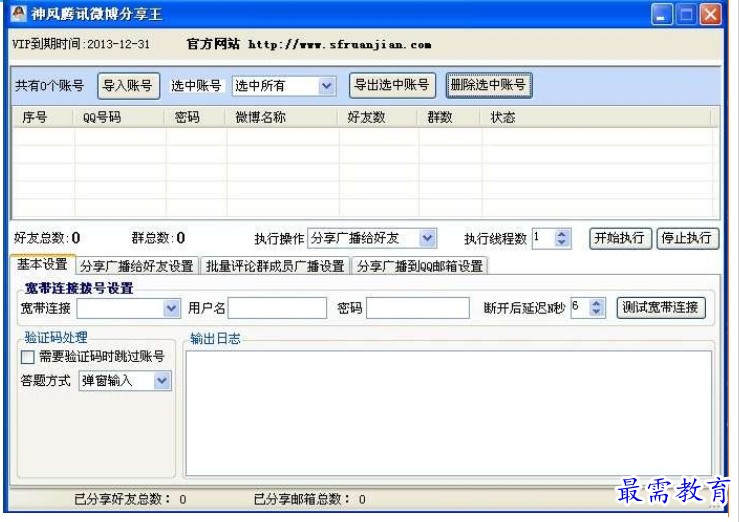Close the 神风腾讯微博分享王 window
The height and width of the screenshot is (522, 739).
[x=711, y=14]
